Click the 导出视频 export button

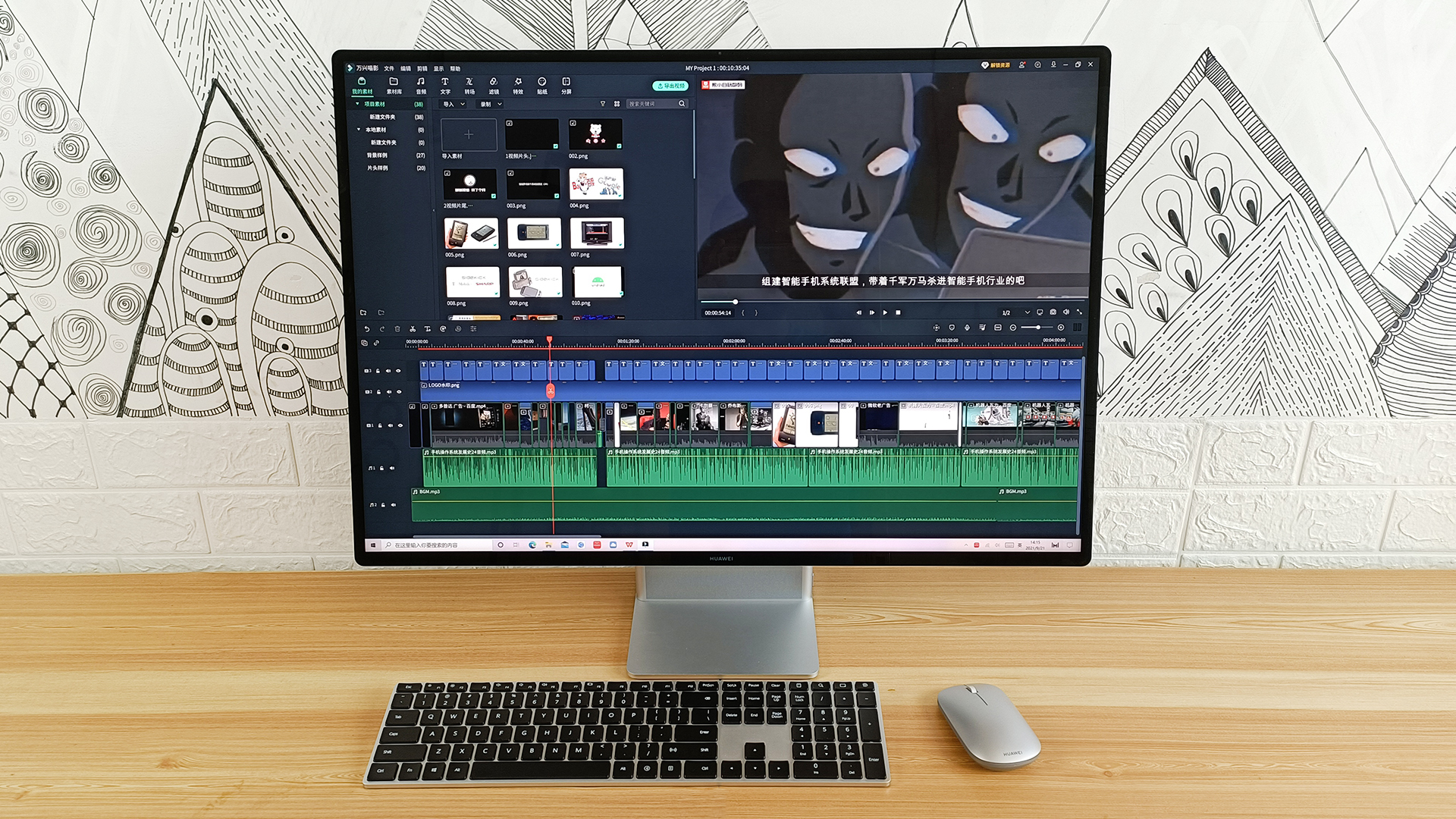pos(670,86)
